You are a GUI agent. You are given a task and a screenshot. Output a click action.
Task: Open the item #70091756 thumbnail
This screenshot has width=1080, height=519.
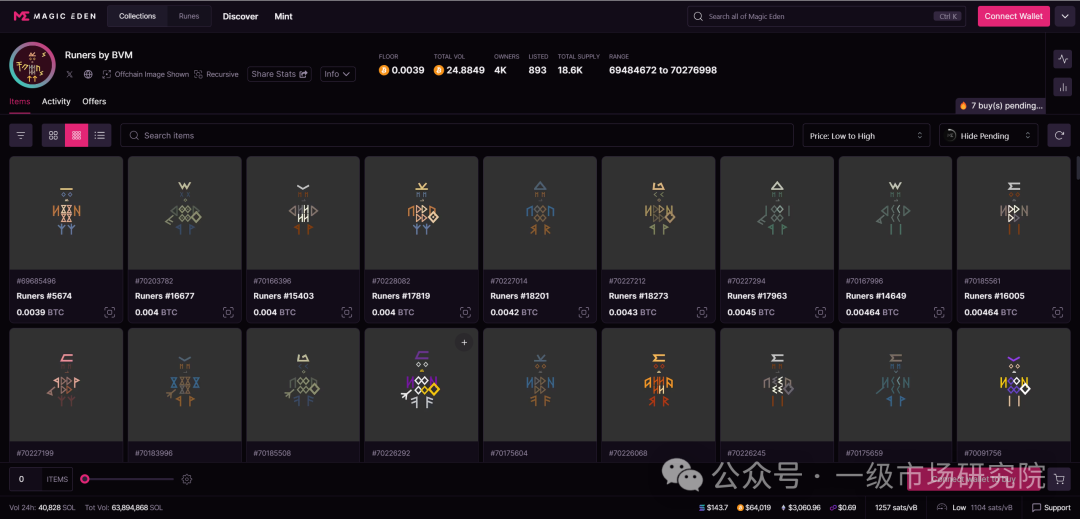coord(1014,385)
